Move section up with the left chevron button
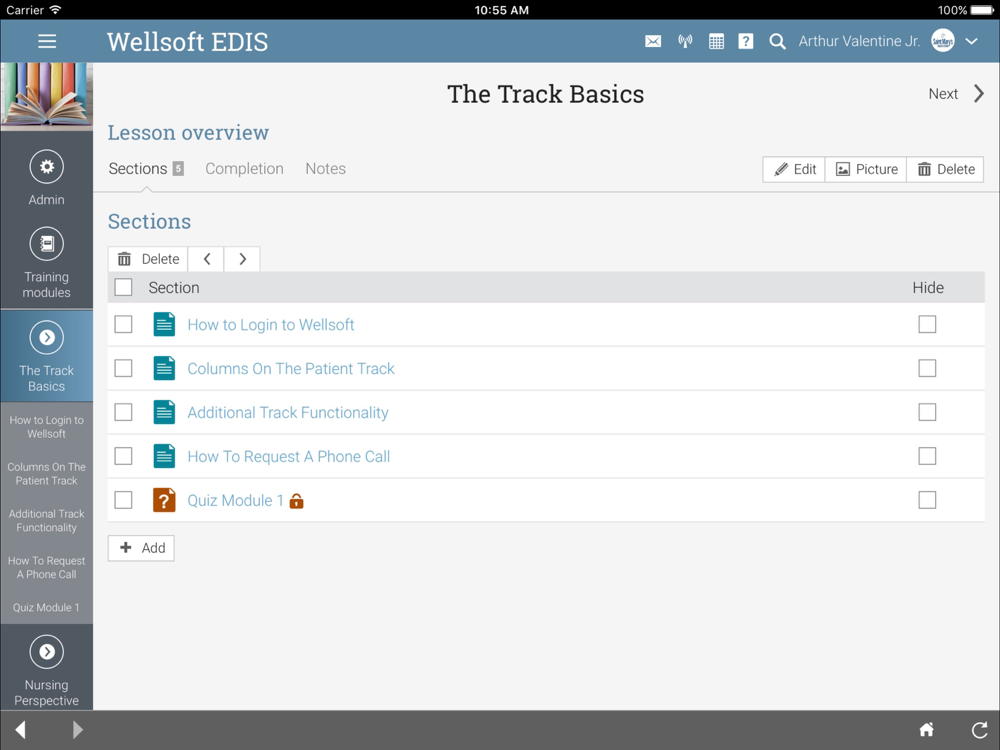Viewport: 1000px width, 750px height. tap(207, 259)
